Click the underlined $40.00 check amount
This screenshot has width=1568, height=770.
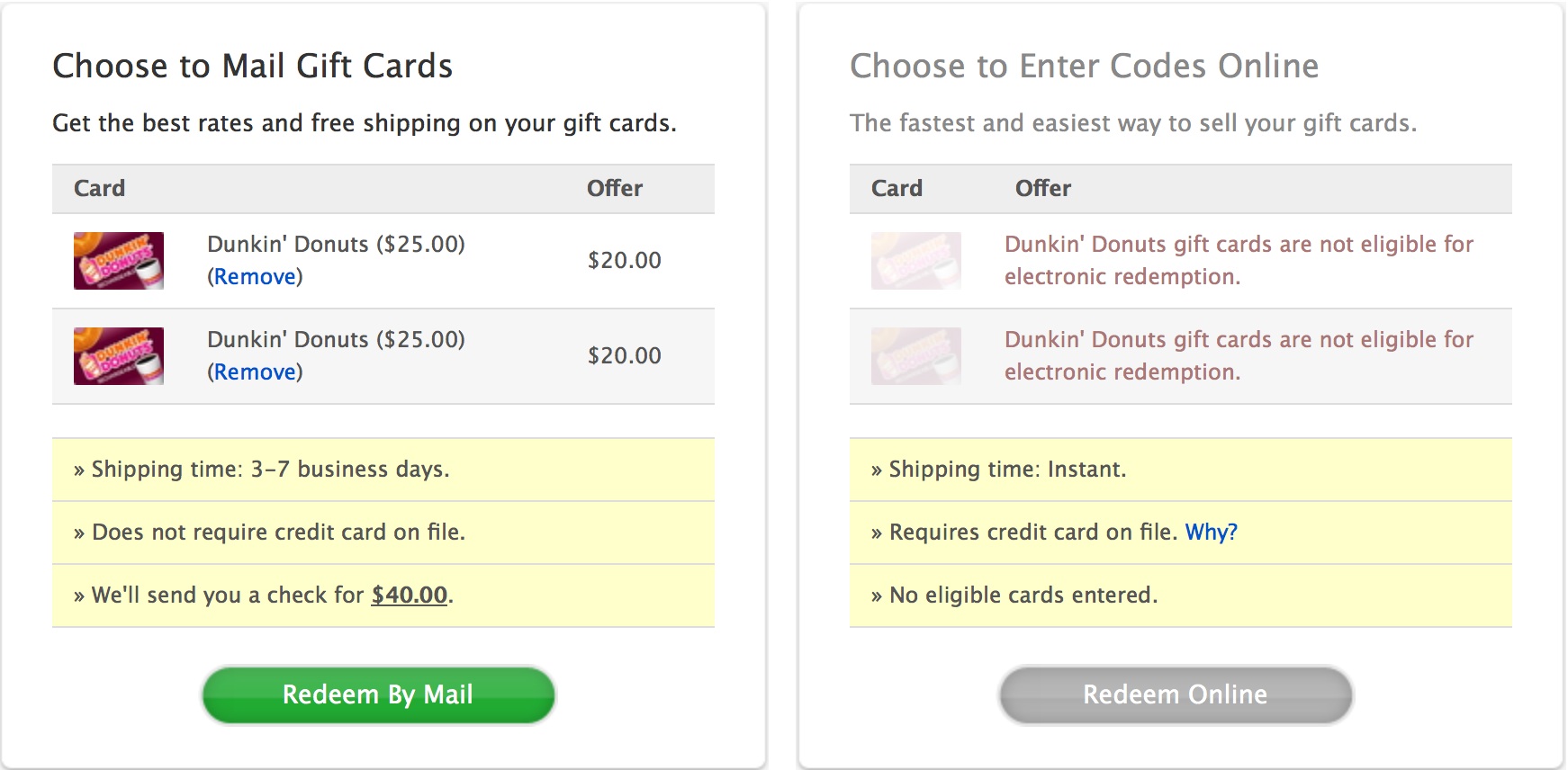point(410,595)
